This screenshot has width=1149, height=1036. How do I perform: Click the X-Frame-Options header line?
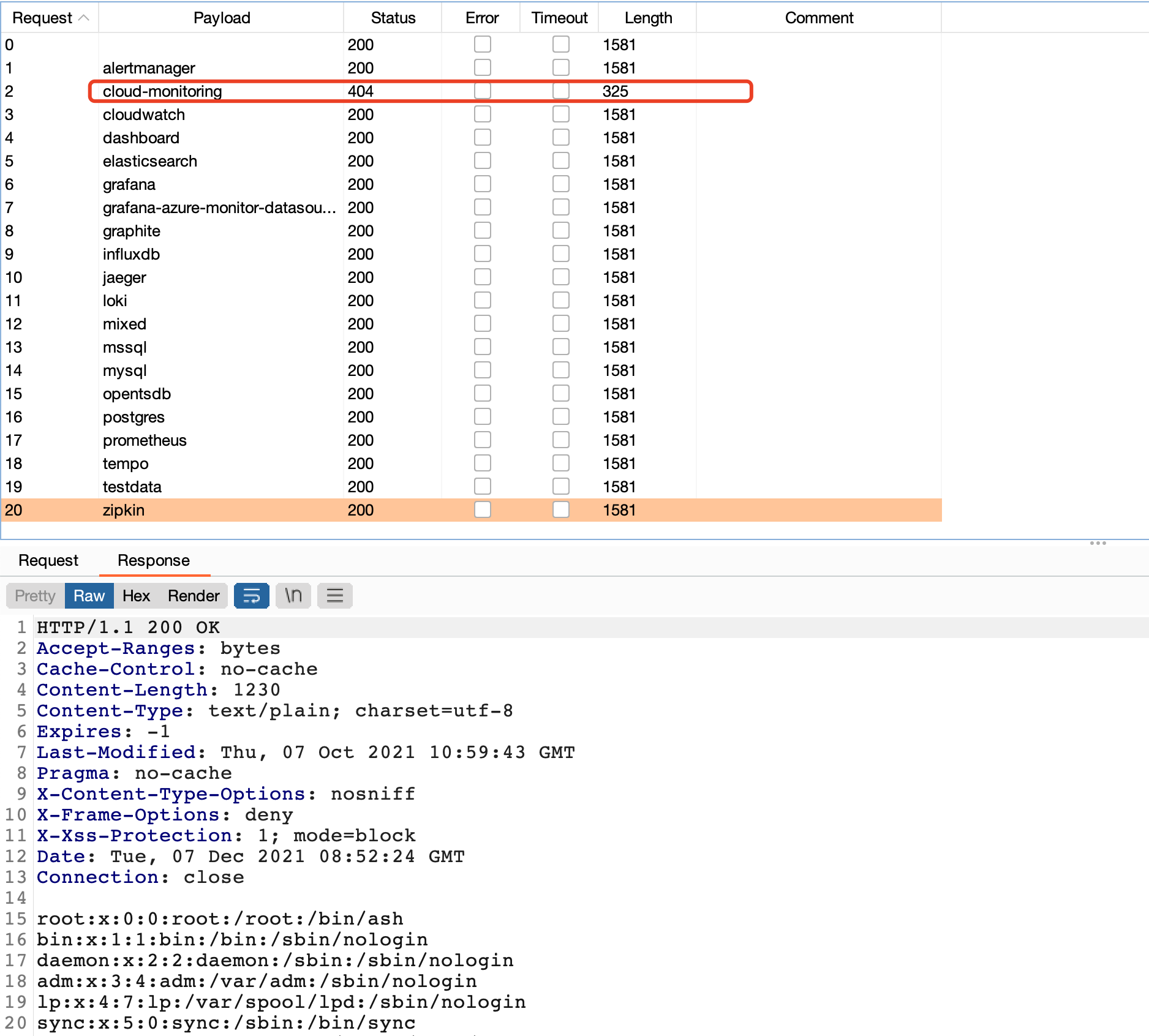pyautogui.click(x=165, y=815)
